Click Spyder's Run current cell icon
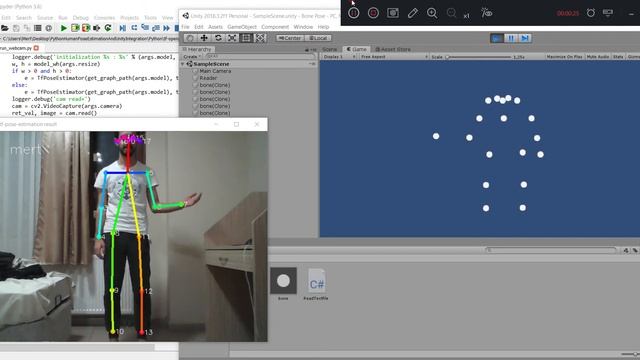640x360 pixels. pos(75,28)
